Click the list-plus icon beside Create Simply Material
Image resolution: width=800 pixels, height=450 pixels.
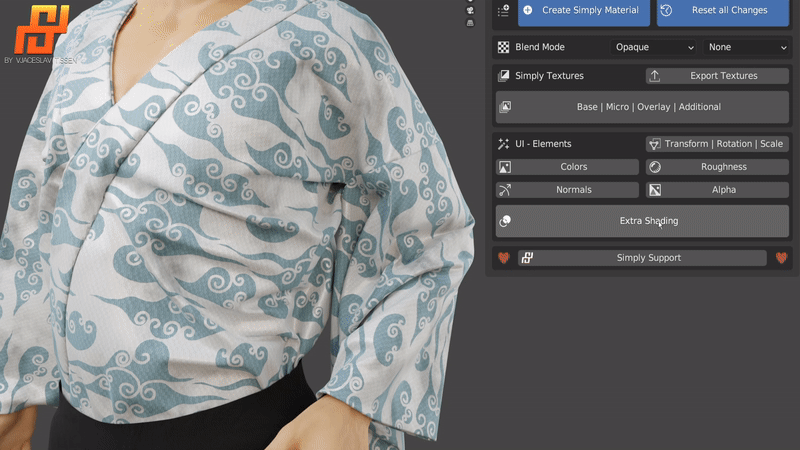(x=503, y=10)
